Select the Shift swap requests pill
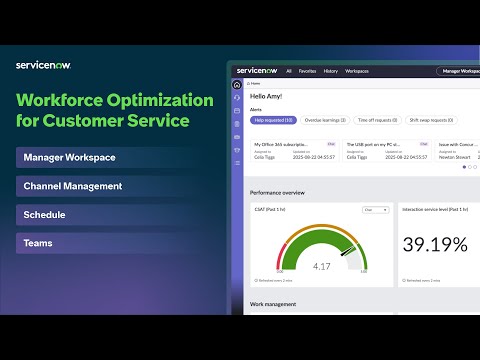This screenshot has width=480, height=360. (x=431, y=120)
